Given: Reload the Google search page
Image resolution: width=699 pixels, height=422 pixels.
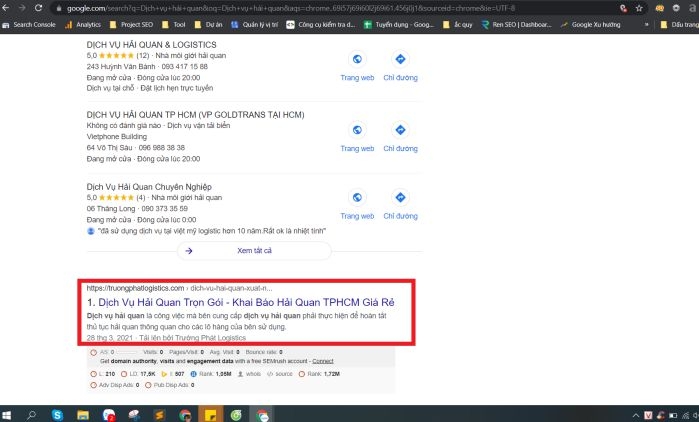Looking at the screenshot, I should (x=38, y=8).
